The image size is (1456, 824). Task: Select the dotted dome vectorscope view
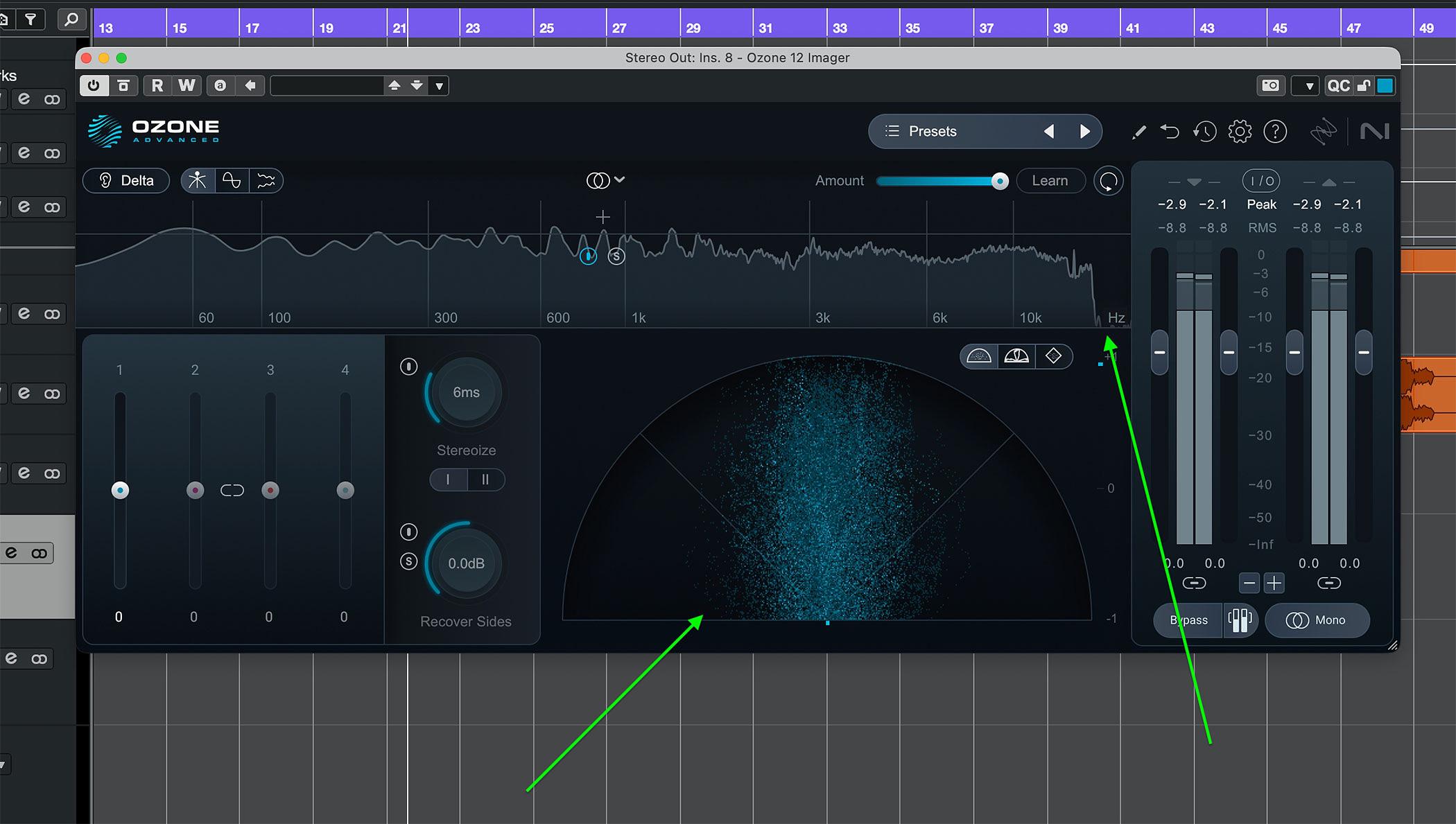coord(979,356)
